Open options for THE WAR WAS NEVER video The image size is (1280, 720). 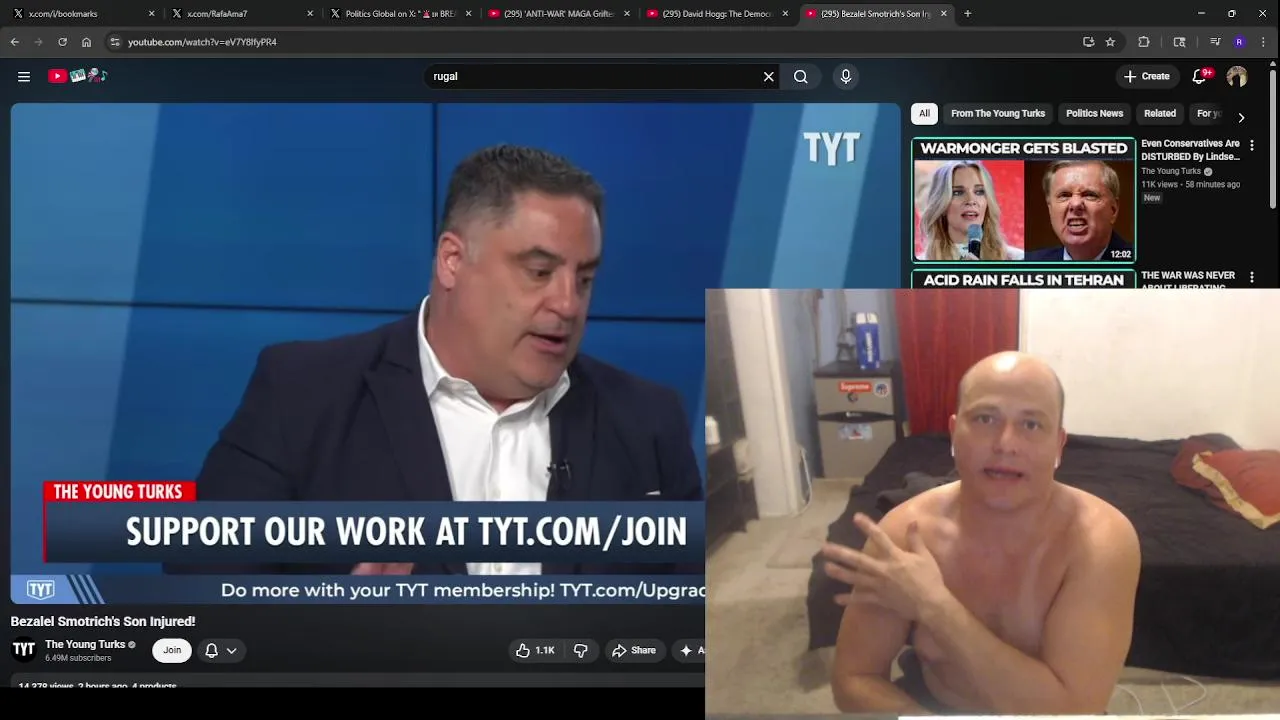[x=1251, y=277]
